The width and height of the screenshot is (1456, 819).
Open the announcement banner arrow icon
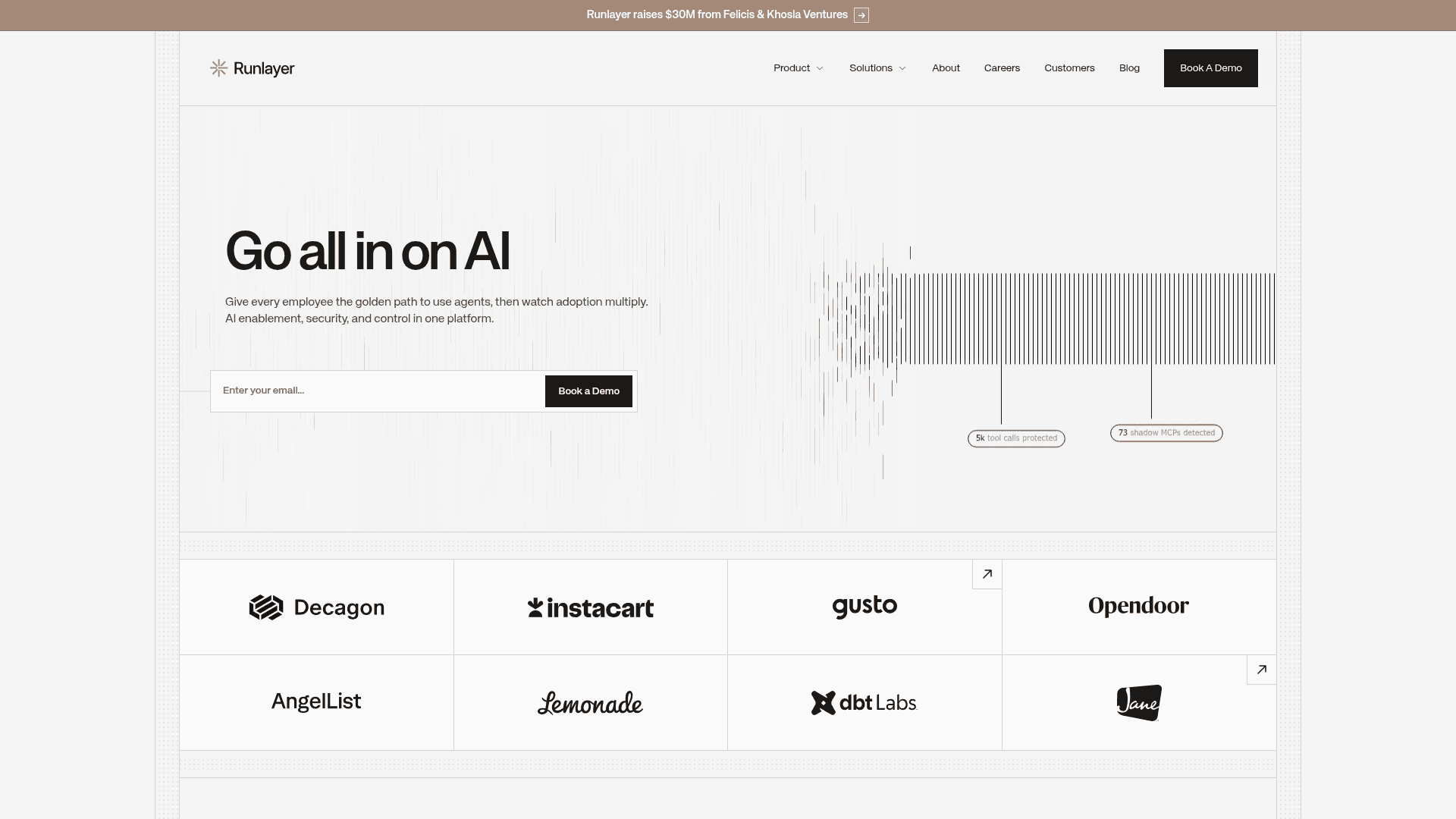tap(861, 15)
